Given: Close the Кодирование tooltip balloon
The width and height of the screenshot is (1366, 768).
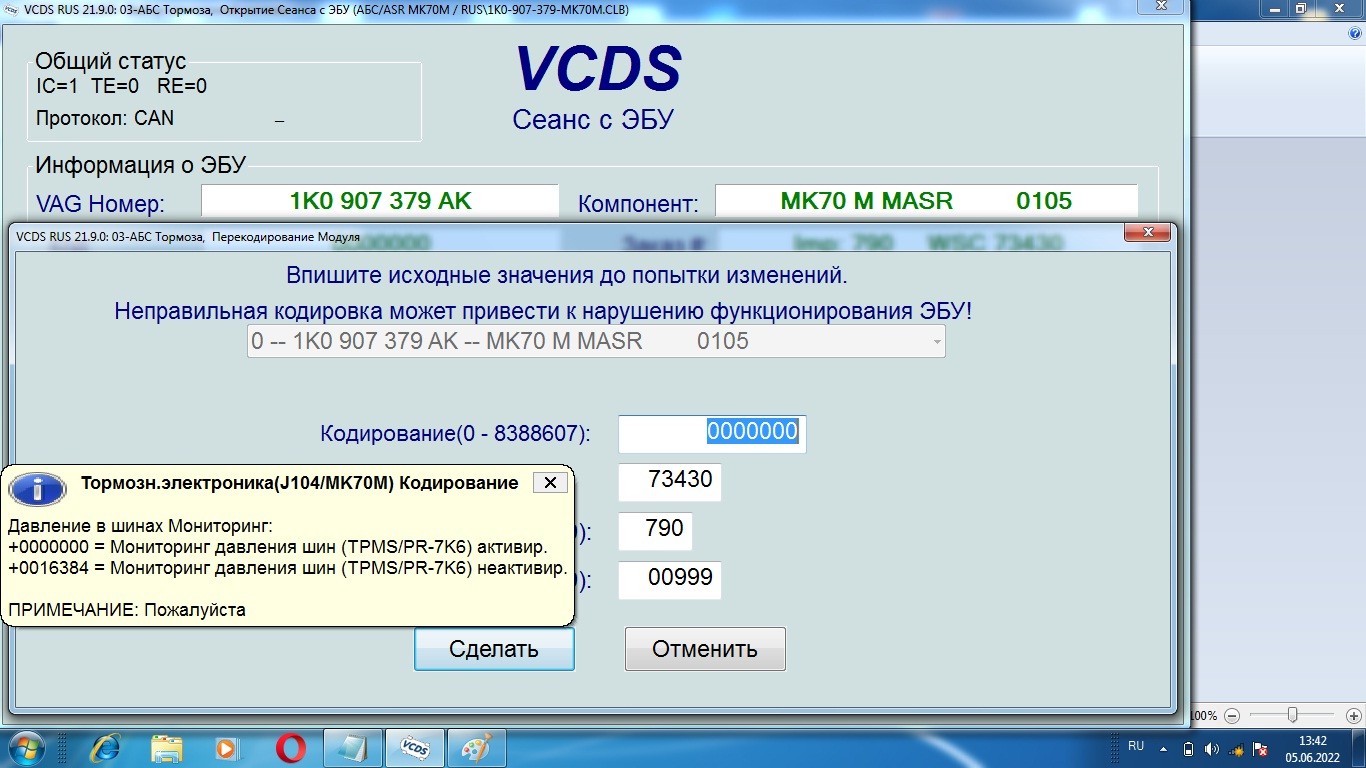Looking at the screenshot, I should (x=549, y=483).
